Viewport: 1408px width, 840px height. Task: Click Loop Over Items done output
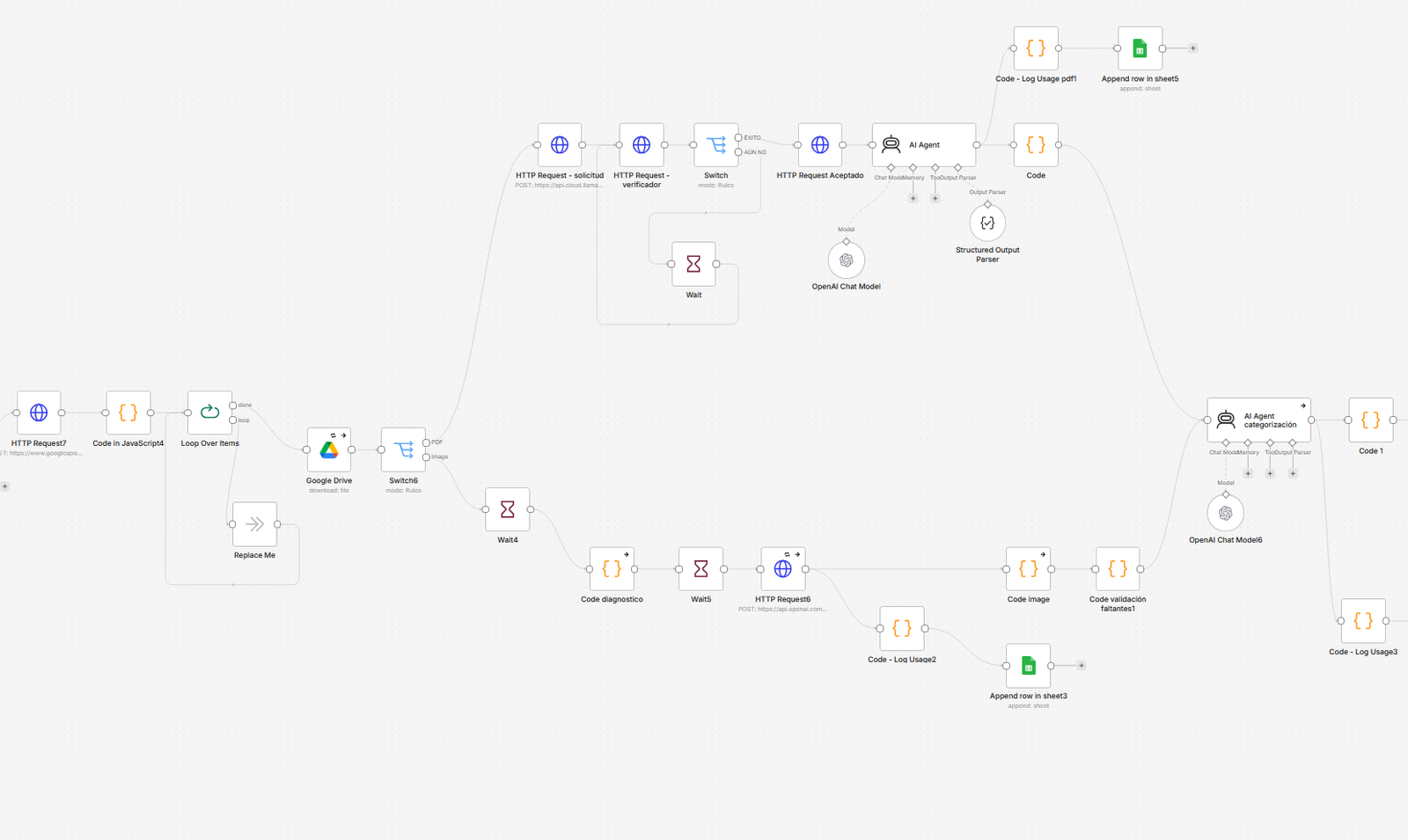(x=232, y=405)
